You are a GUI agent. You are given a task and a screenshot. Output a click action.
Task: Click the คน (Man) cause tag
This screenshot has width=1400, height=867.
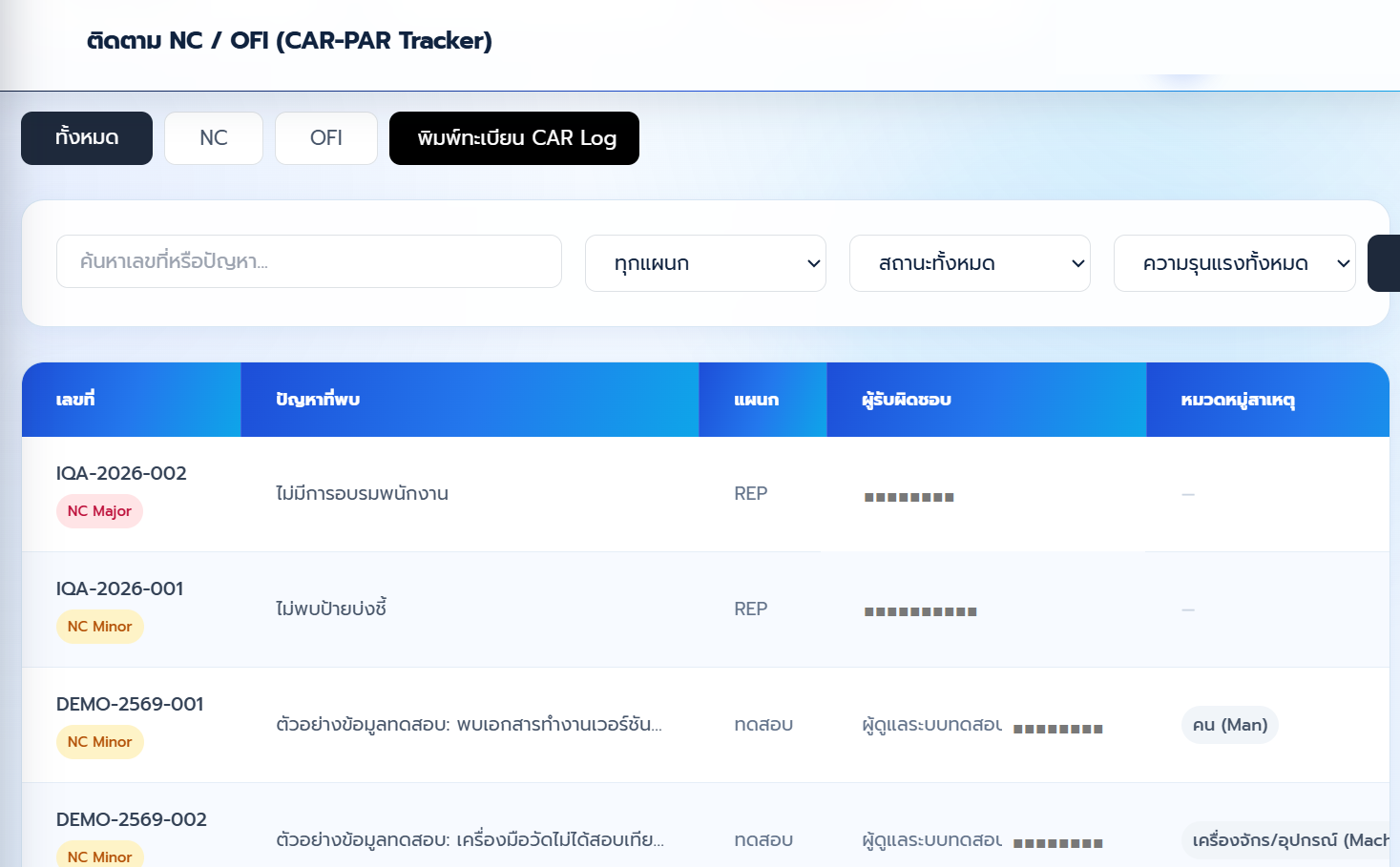[x=1230, y=725]
